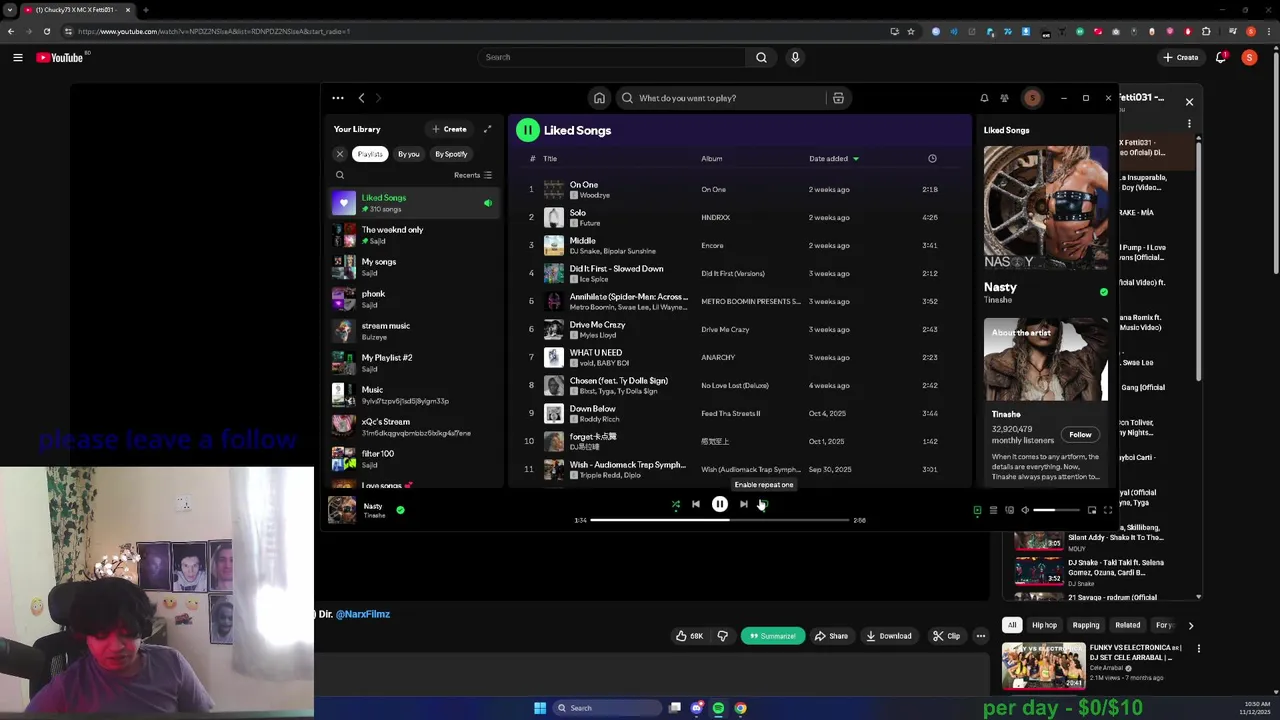Image resolution: width=1280 pixels, height=720 pixels.
Task: Like the YouTube video (68K)
Action: click(x=689, y=636)
